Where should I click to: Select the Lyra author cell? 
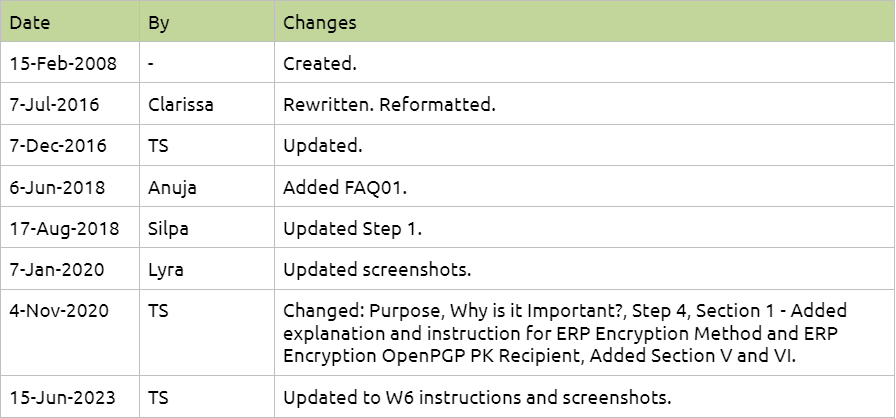tap(207, 269)
